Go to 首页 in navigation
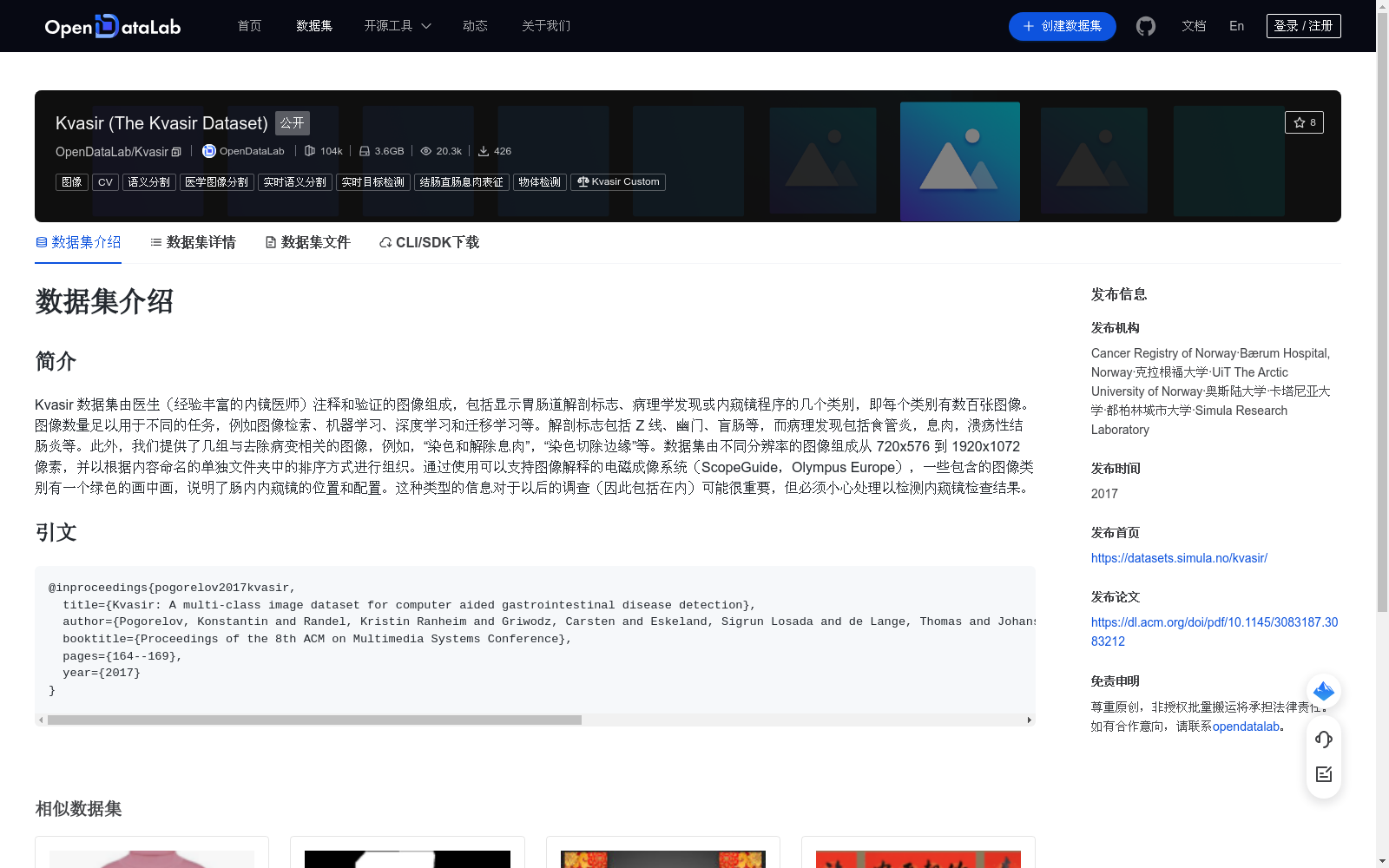1389x868 pixels. coord(249,26)
